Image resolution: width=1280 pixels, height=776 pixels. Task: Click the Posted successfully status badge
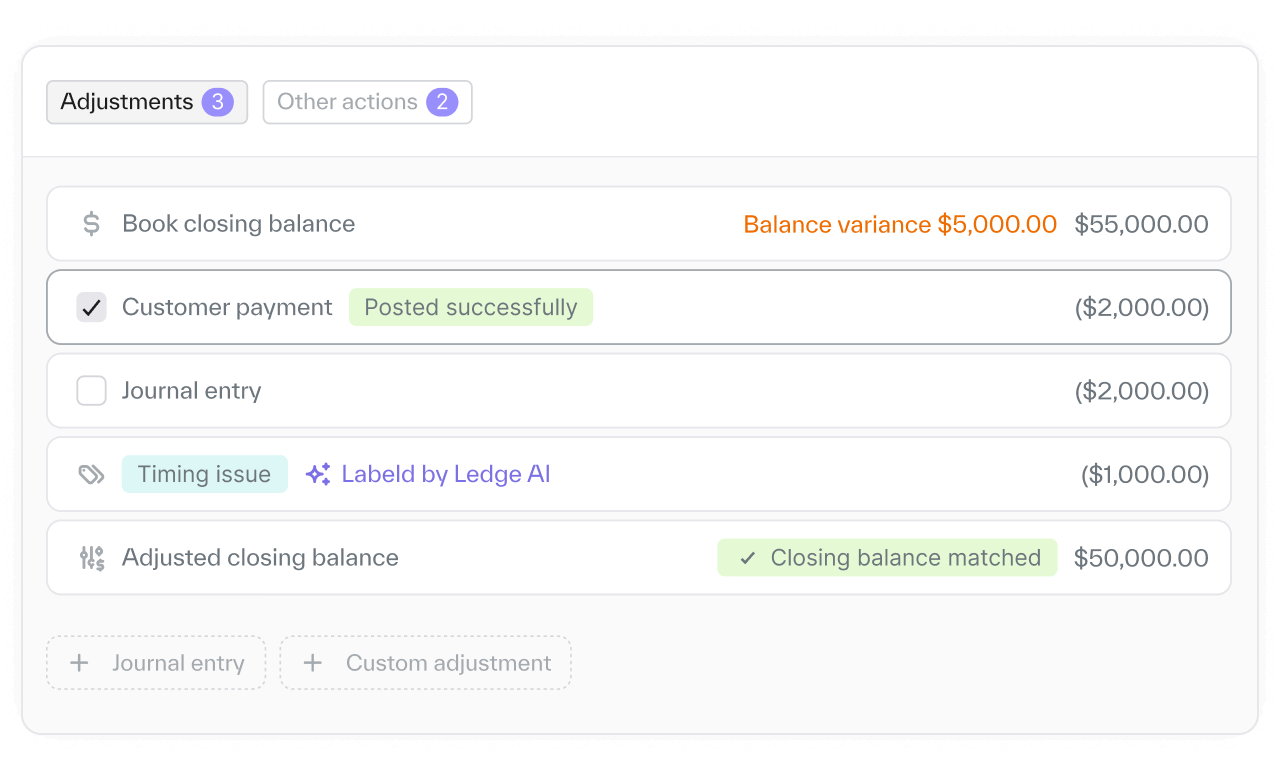click(470, 307)
